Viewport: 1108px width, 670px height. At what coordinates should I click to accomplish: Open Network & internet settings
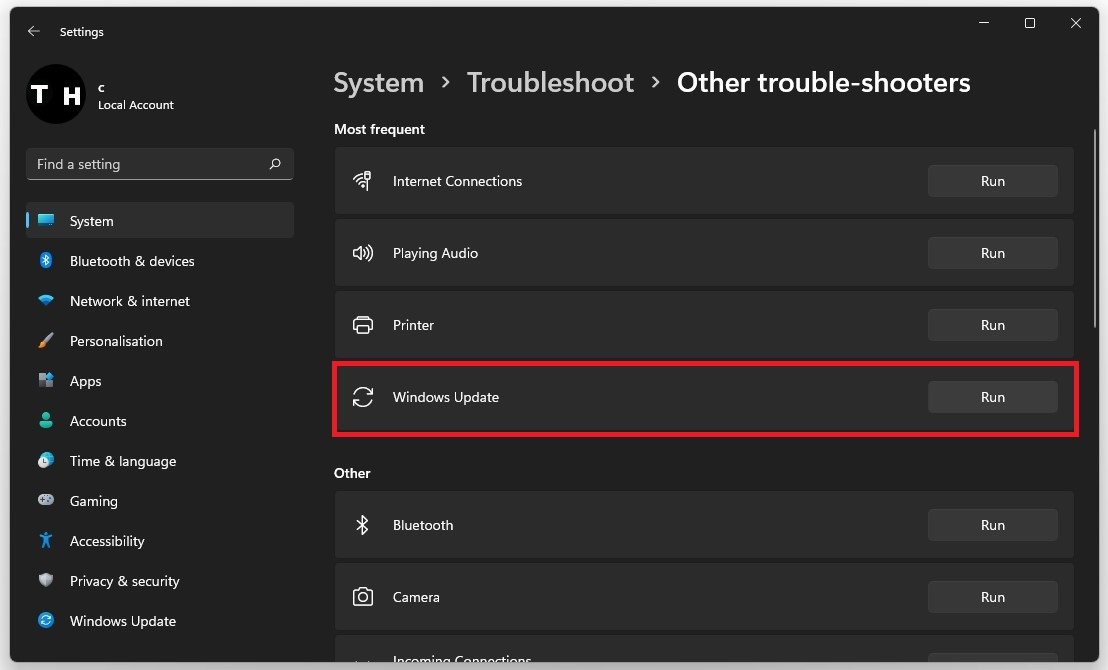160,301
